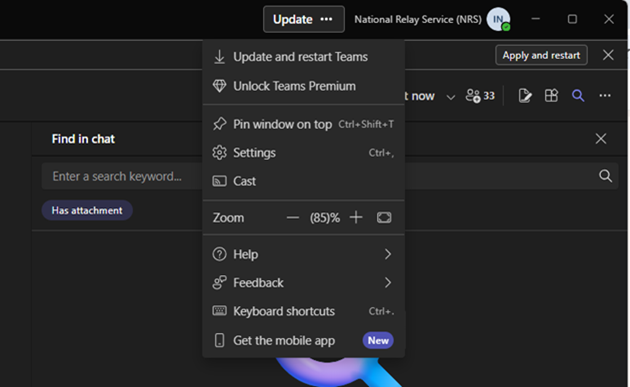630x387 pixels.
Task: Click the download icon in menu
Action: pos(219,57)
